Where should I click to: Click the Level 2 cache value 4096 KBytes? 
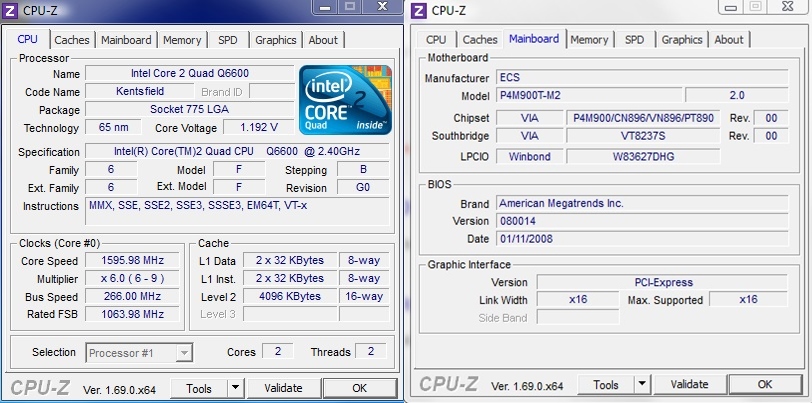coord(289,296)
